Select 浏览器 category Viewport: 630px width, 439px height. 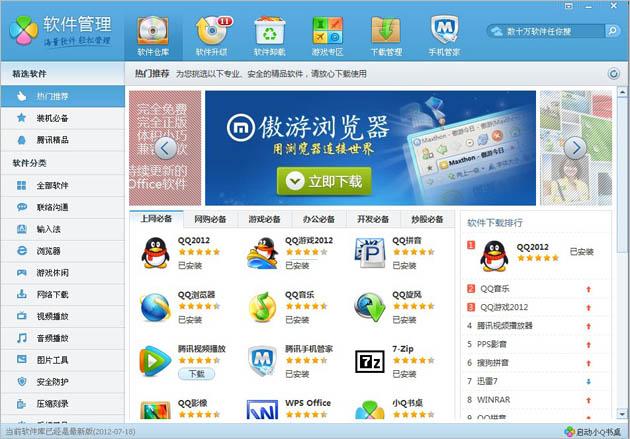pos(63,251)
